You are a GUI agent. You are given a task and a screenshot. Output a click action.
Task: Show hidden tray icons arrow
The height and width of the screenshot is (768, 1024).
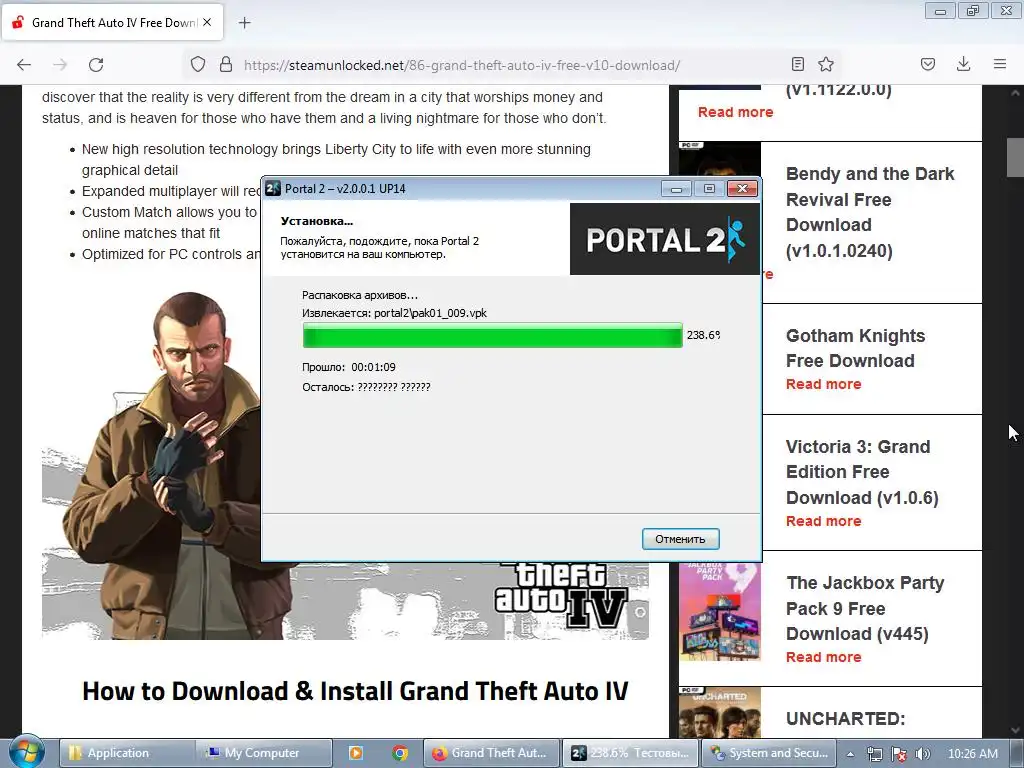click(x=850, y=754)
